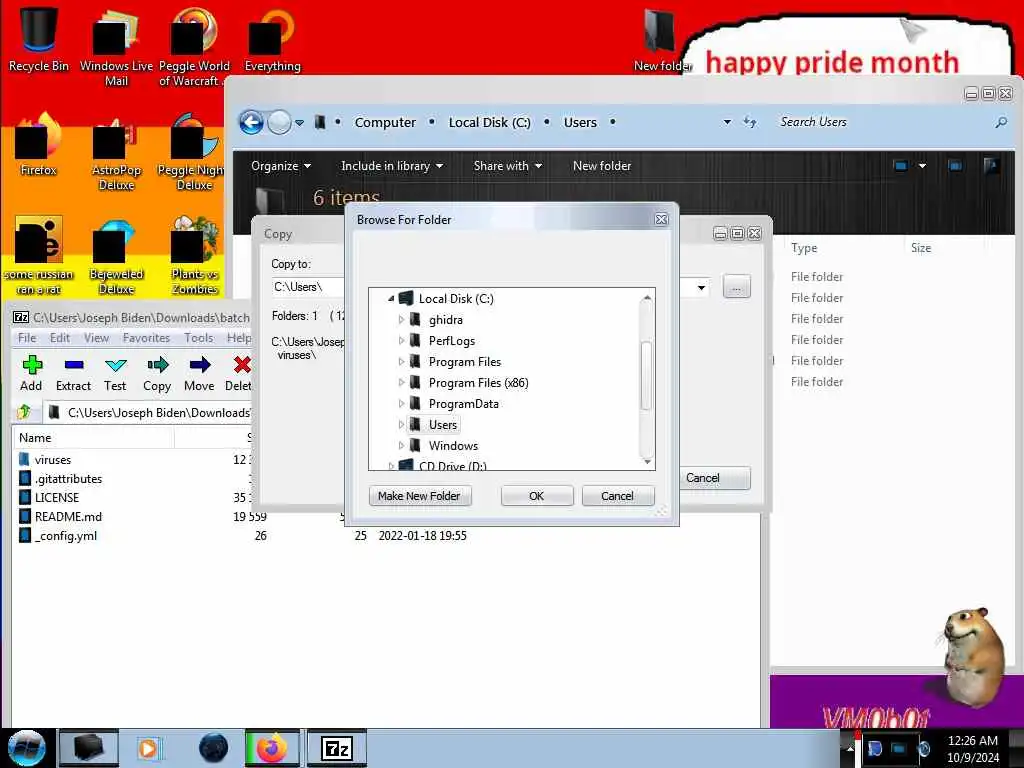Viewport: 1024px width, 768px height.
Task: Click Make New Folder button
Action: pos(420,496)
